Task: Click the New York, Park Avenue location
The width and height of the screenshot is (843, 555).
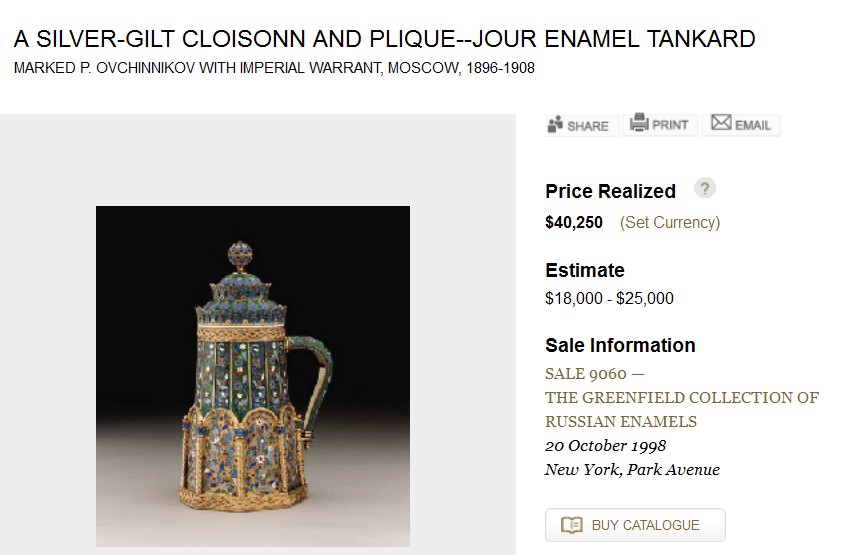Action: click(632, 470)
